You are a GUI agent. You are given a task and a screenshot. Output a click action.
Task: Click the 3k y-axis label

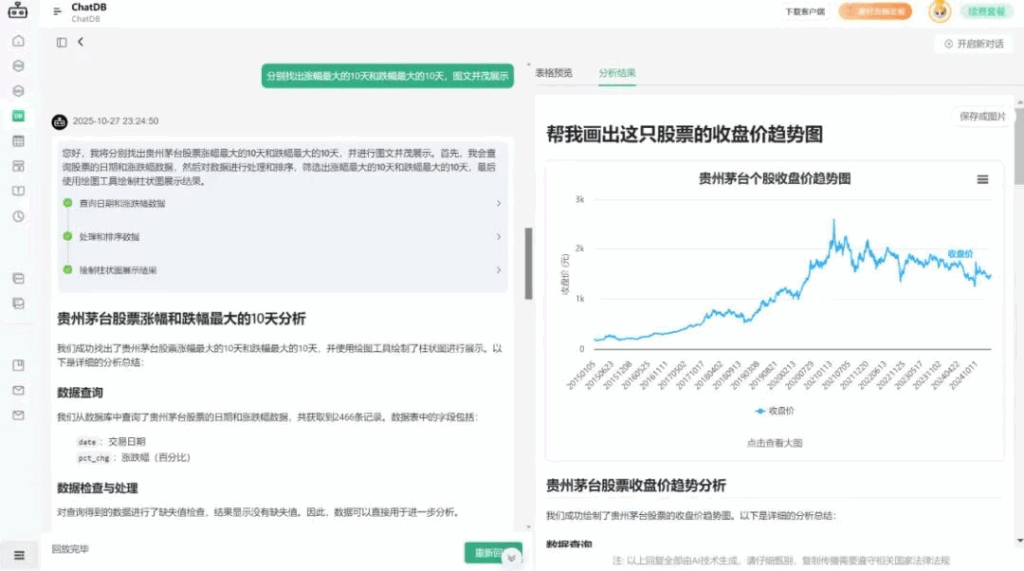580,199
